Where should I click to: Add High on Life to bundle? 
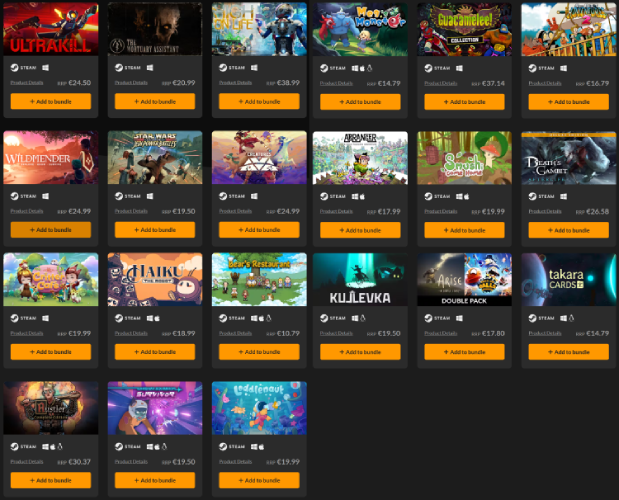tap(259, 101)
